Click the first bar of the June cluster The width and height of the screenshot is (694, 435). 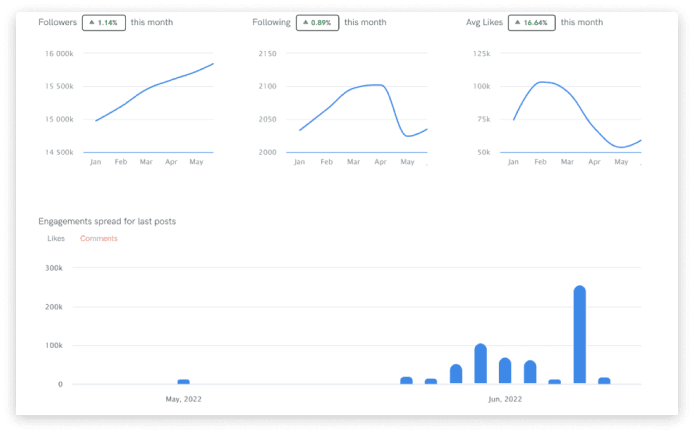(x=406, y=380)
